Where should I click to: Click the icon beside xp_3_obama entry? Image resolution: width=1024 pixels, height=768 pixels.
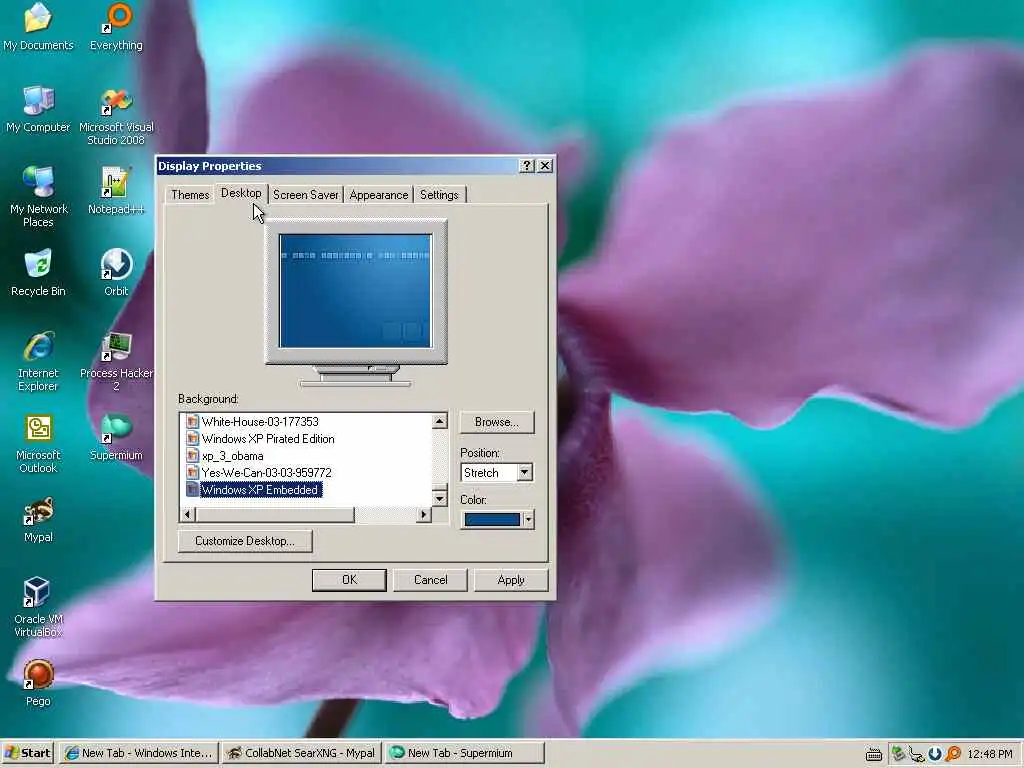click(192, 456)
